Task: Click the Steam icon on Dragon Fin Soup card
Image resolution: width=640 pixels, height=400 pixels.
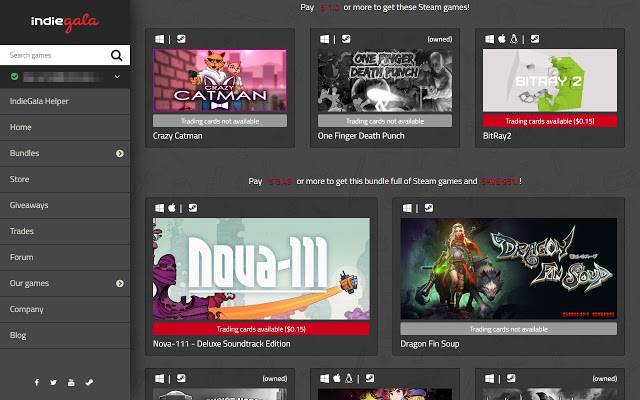Action: (x=429, y=208)
